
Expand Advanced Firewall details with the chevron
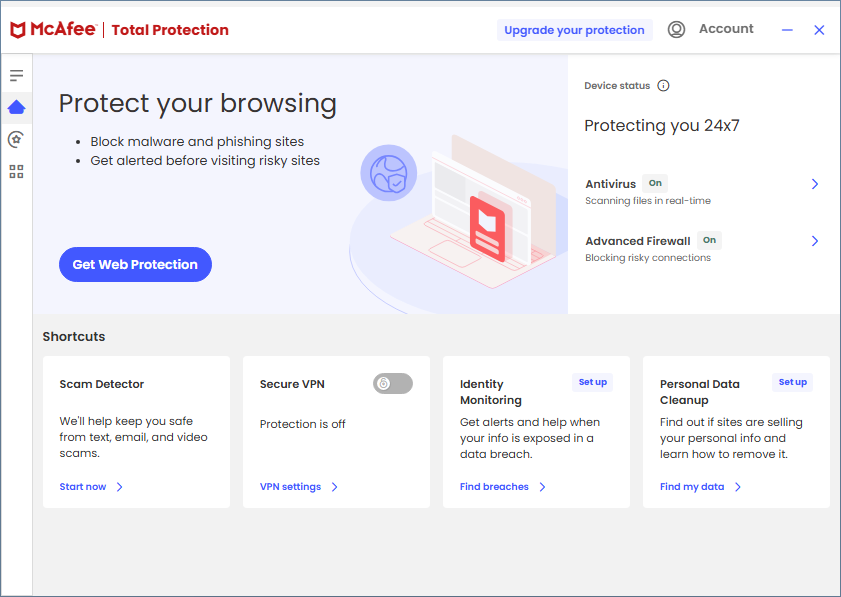(815, 241)
